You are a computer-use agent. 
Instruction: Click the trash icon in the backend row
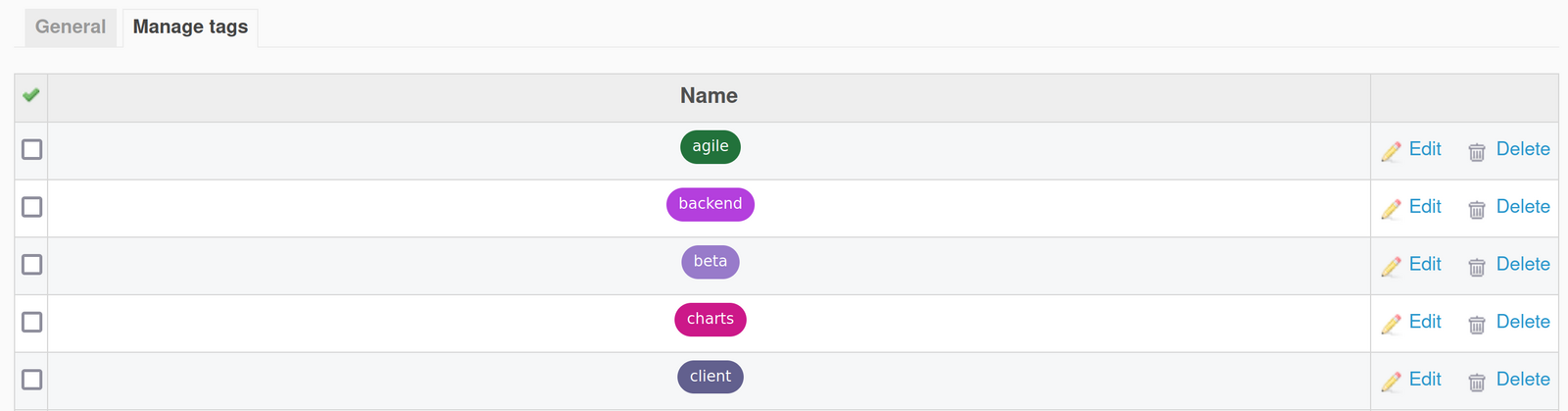(x=1477, y=210)
